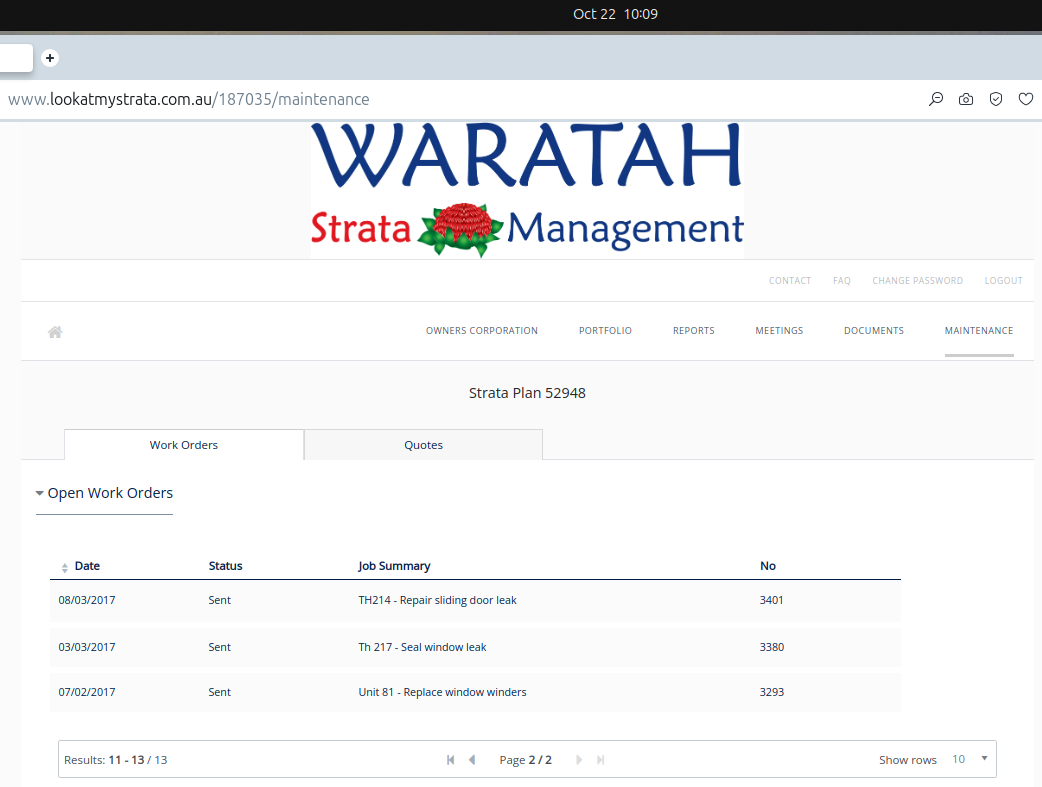This screenshot has height=787, width=1042.
Task: Click the date 08/03/2017
Action: click(x=87, y=600)
